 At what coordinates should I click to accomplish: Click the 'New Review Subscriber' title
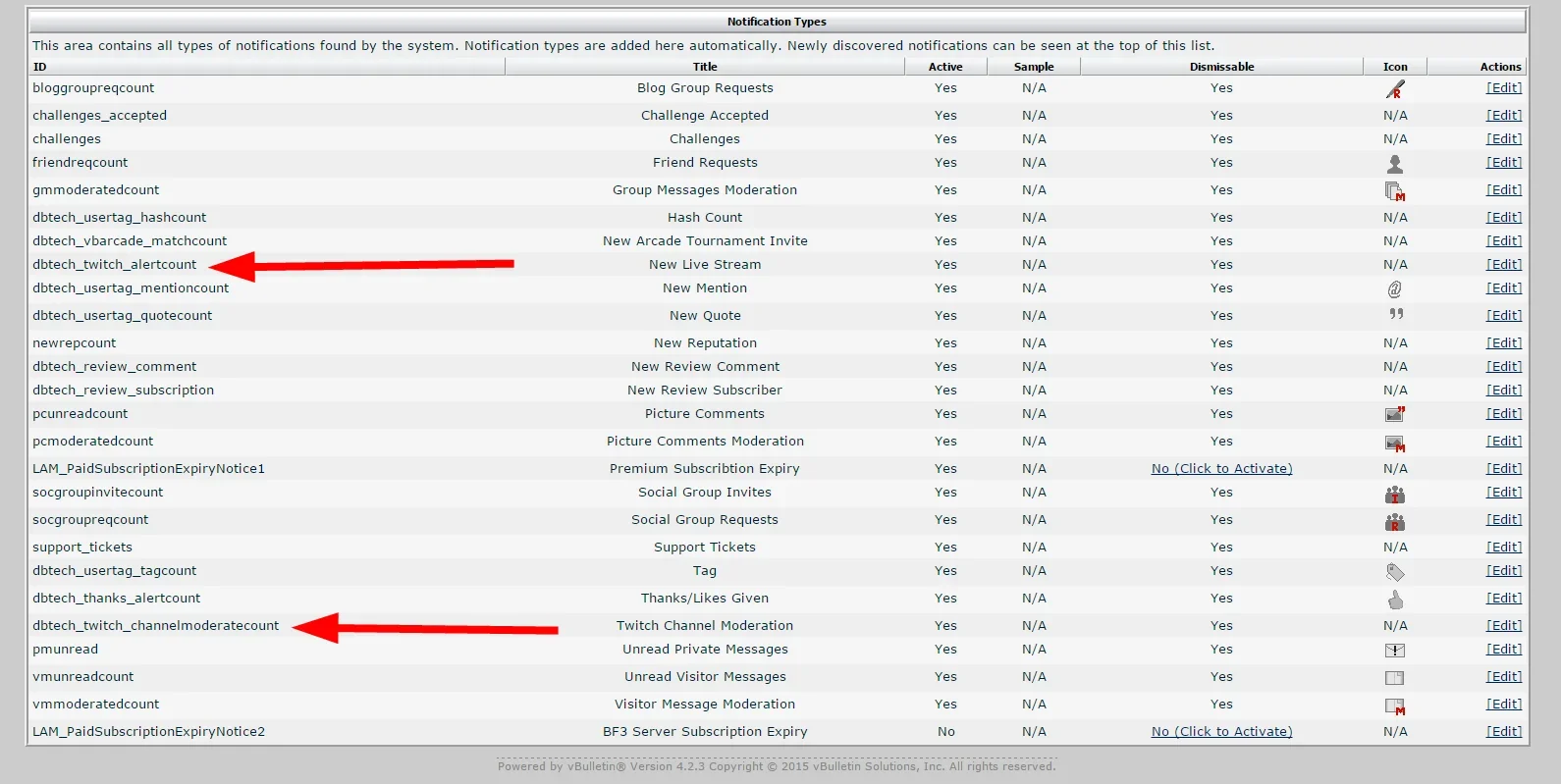705,390
